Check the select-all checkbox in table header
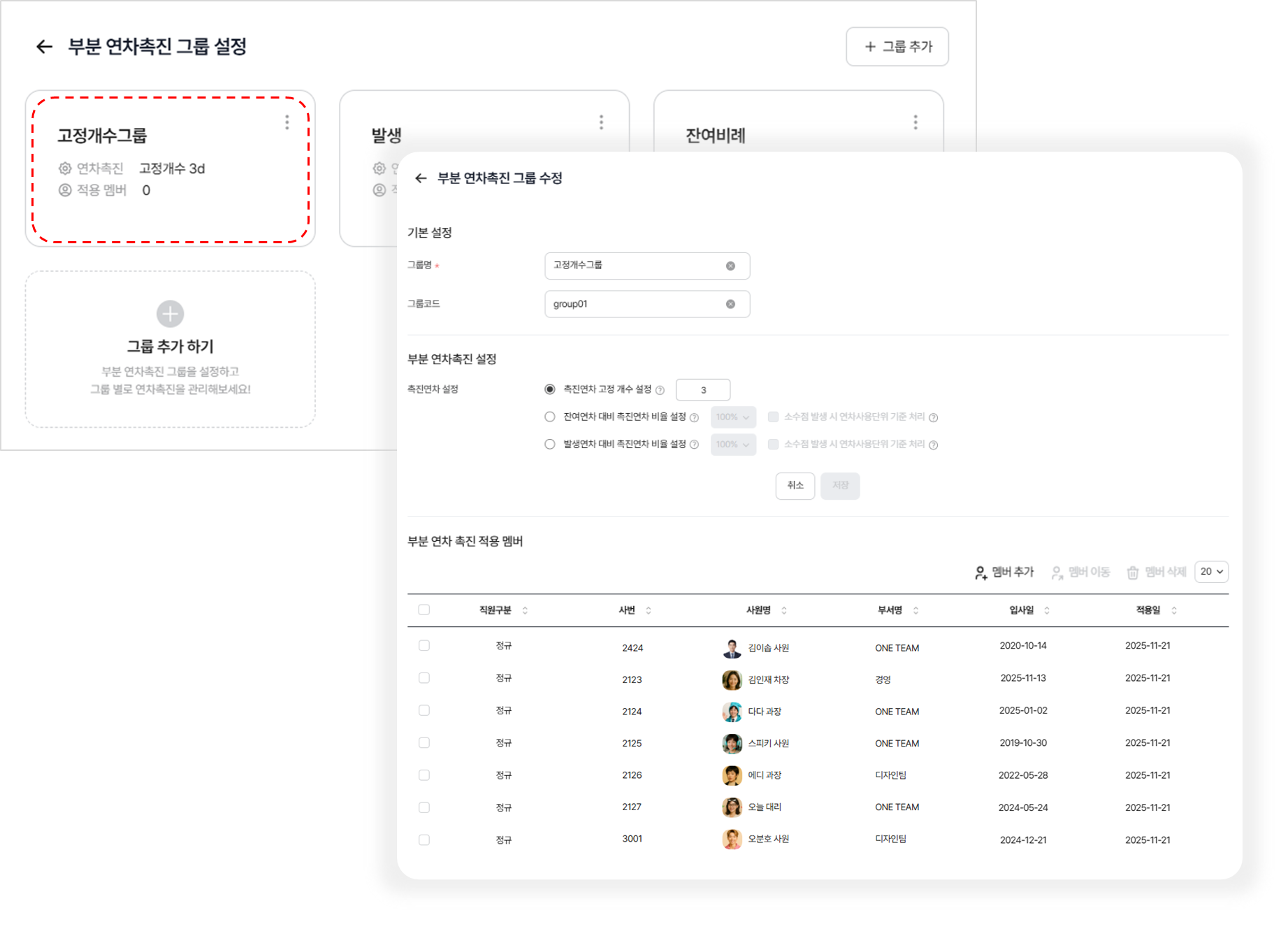The height and width of the screenshot is (929, 1288). point(424,610)
